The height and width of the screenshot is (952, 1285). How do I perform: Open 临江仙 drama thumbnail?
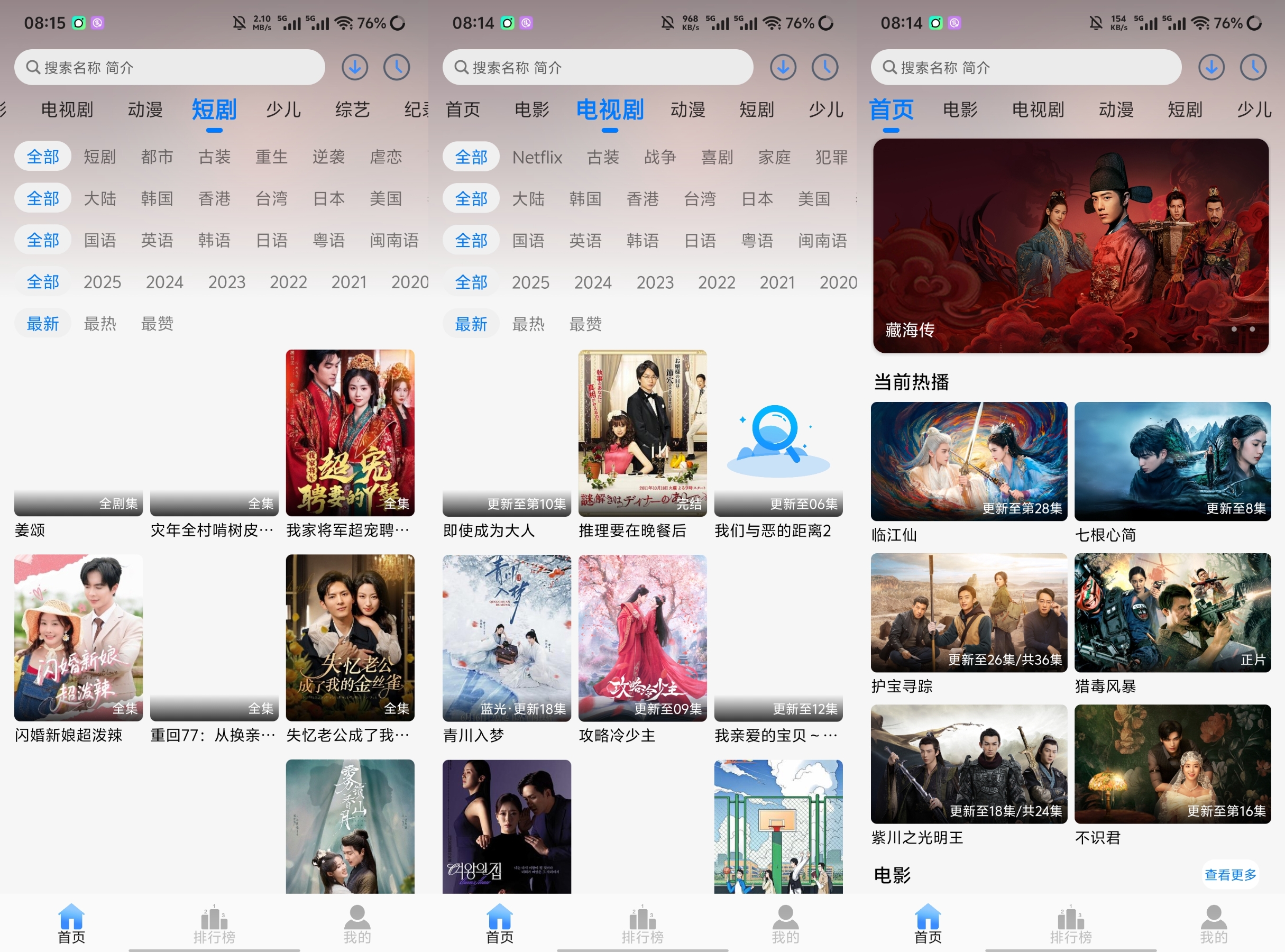[x=969, y=461]
